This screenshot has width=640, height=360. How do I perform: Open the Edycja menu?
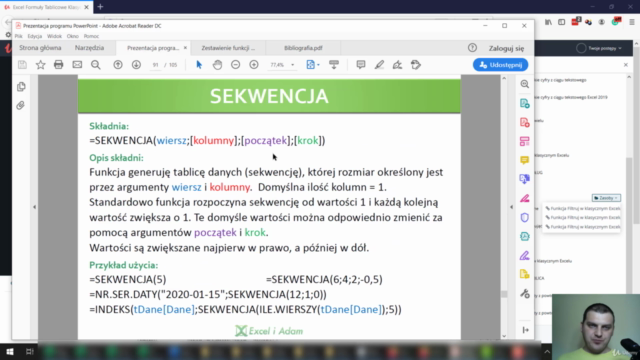pos(35,36)
